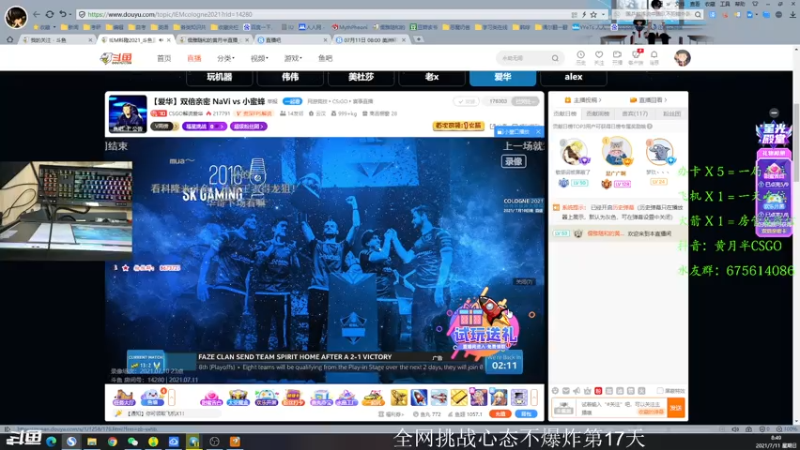
Task: Click the orange 充值 recharge button
Action: pyautogui.click(x=500, y=414)
